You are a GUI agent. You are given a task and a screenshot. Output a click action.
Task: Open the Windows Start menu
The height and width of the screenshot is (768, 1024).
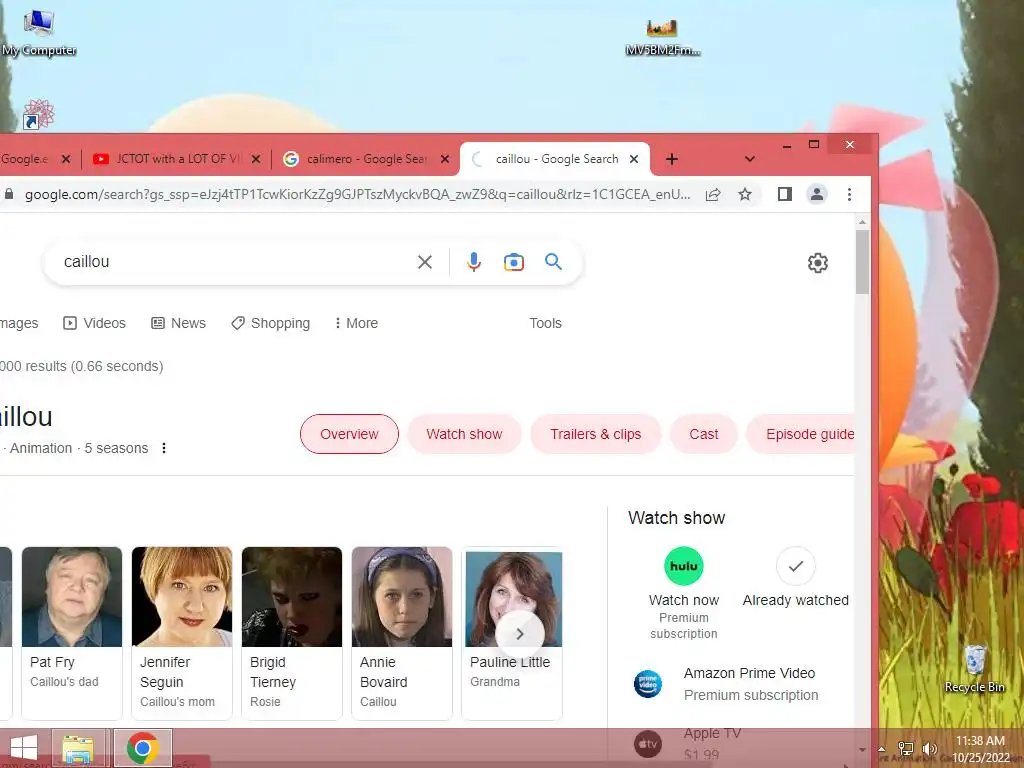tap(24, 748)
